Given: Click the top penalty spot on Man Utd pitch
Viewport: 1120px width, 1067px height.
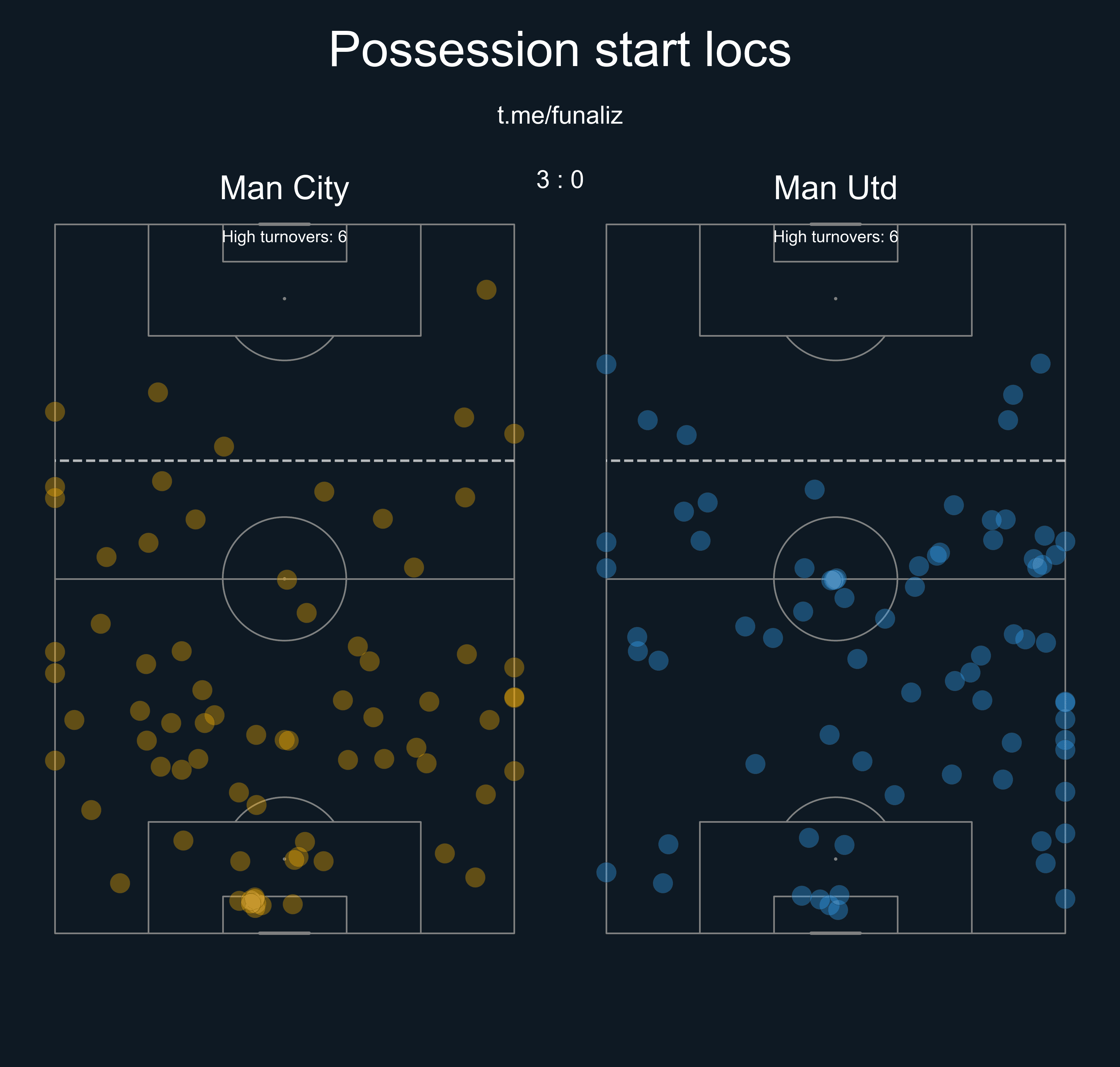Looking at the screenshot, I should pyautogui.click(x=835, y=299).
